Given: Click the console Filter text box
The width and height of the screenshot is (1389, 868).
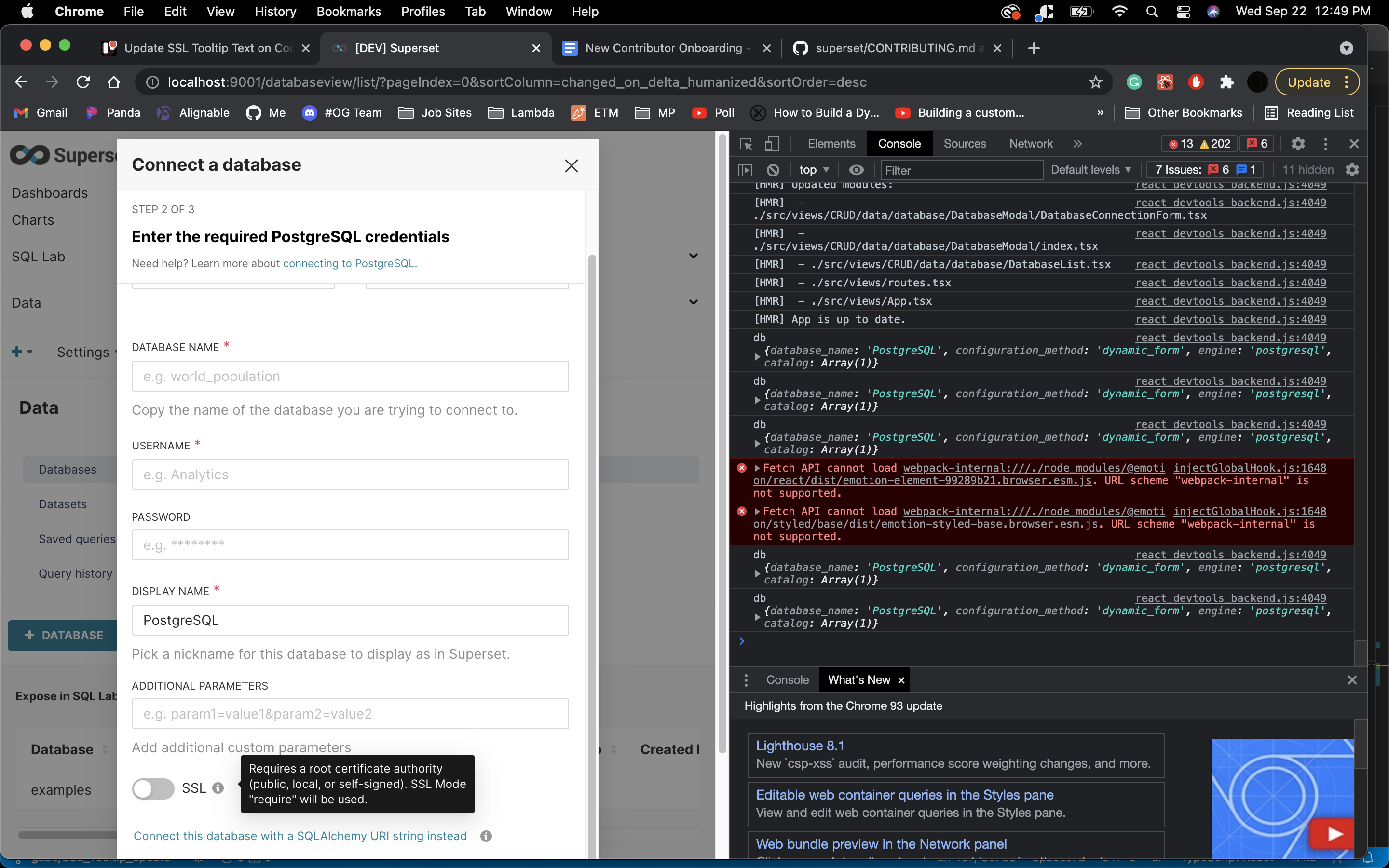Looking at the screenshot, I should pyautogui.click(x=961, y=171).
